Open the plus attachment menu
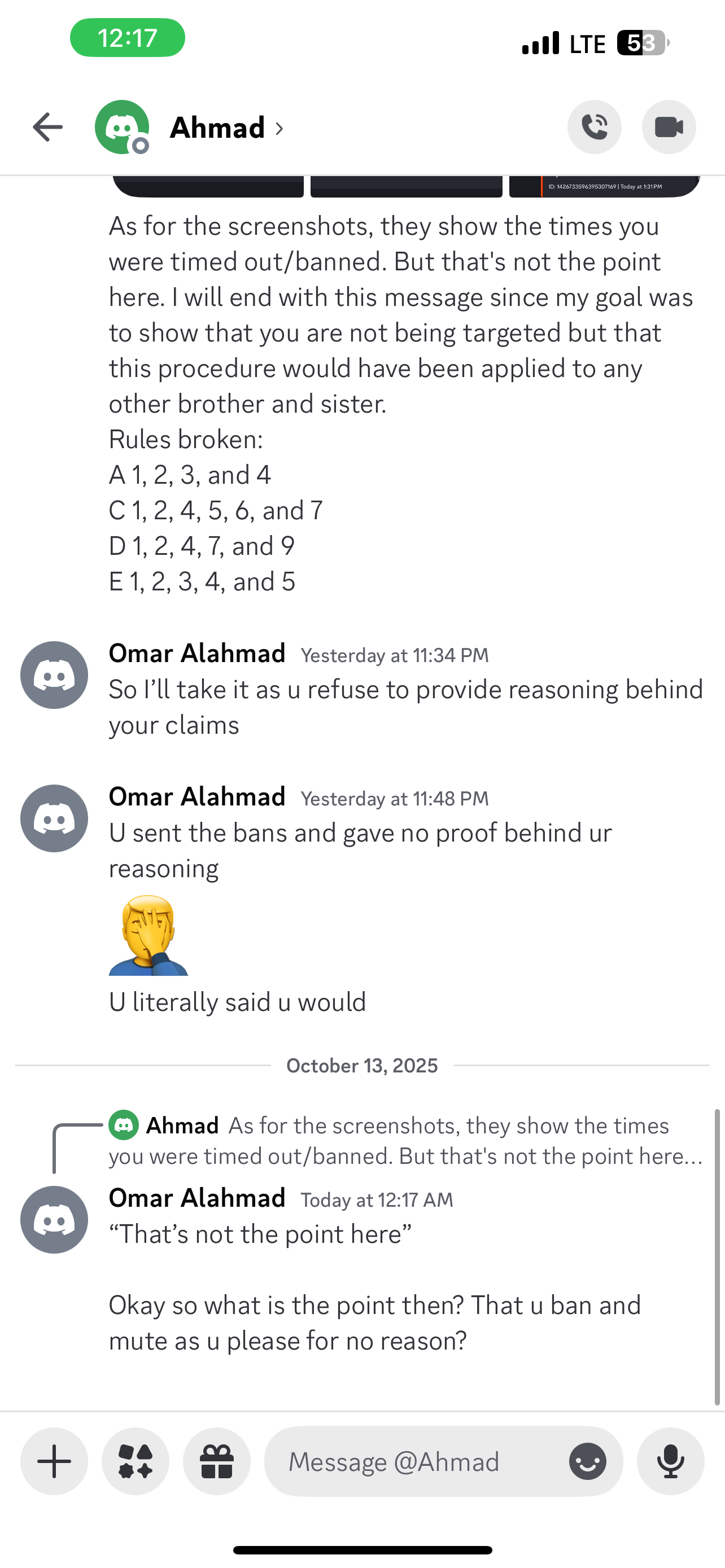725x1568 pixels. tap(54, 1461)
